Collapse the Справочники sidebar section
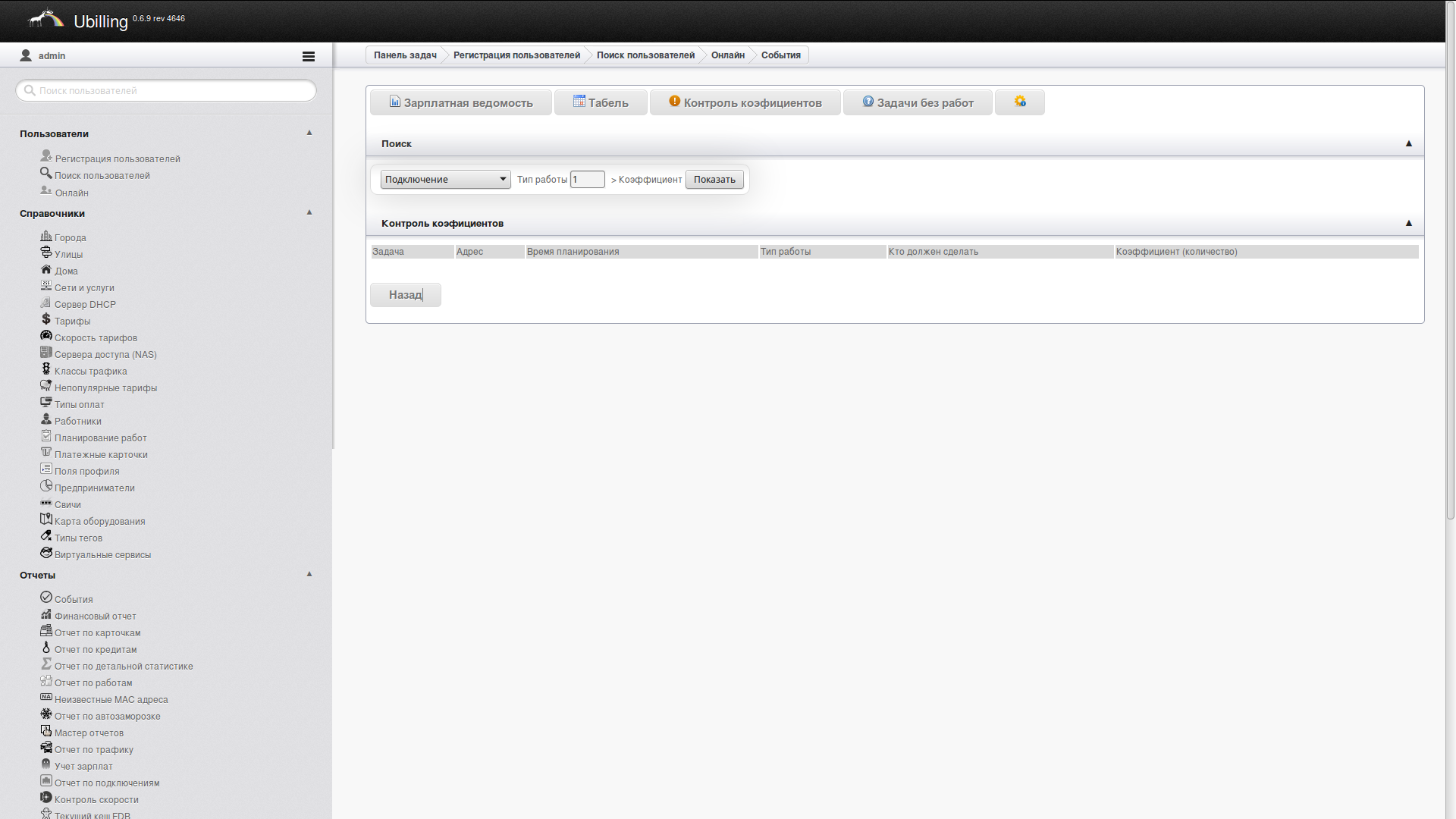Image resolution: width=1456 pixels, height=819 pixels. pyautogui.click(x=309, y=212)
